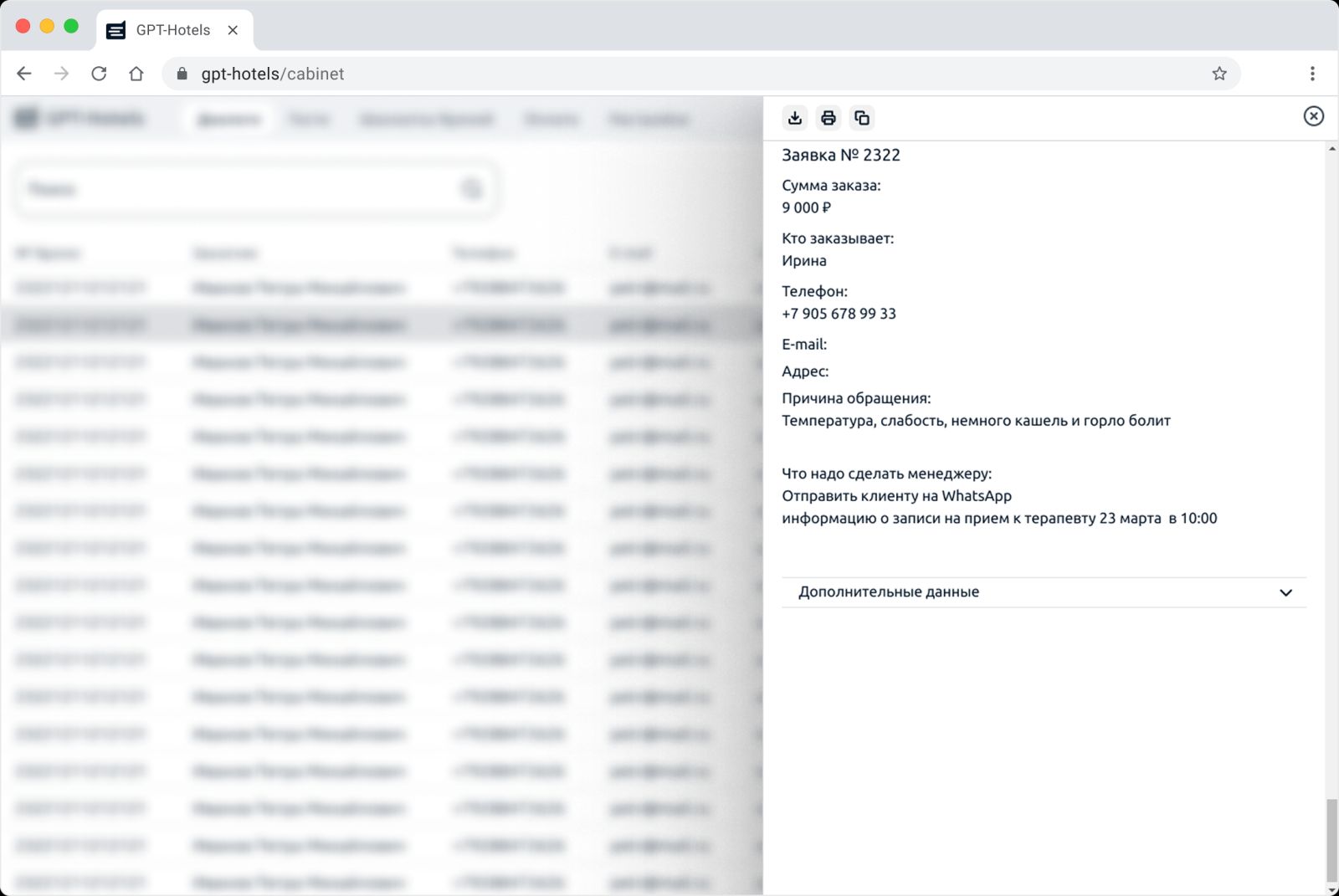The image size is (1339, 896).
Task: Download request № 2322 using the download icon
Action: click(x=794, y=118)
